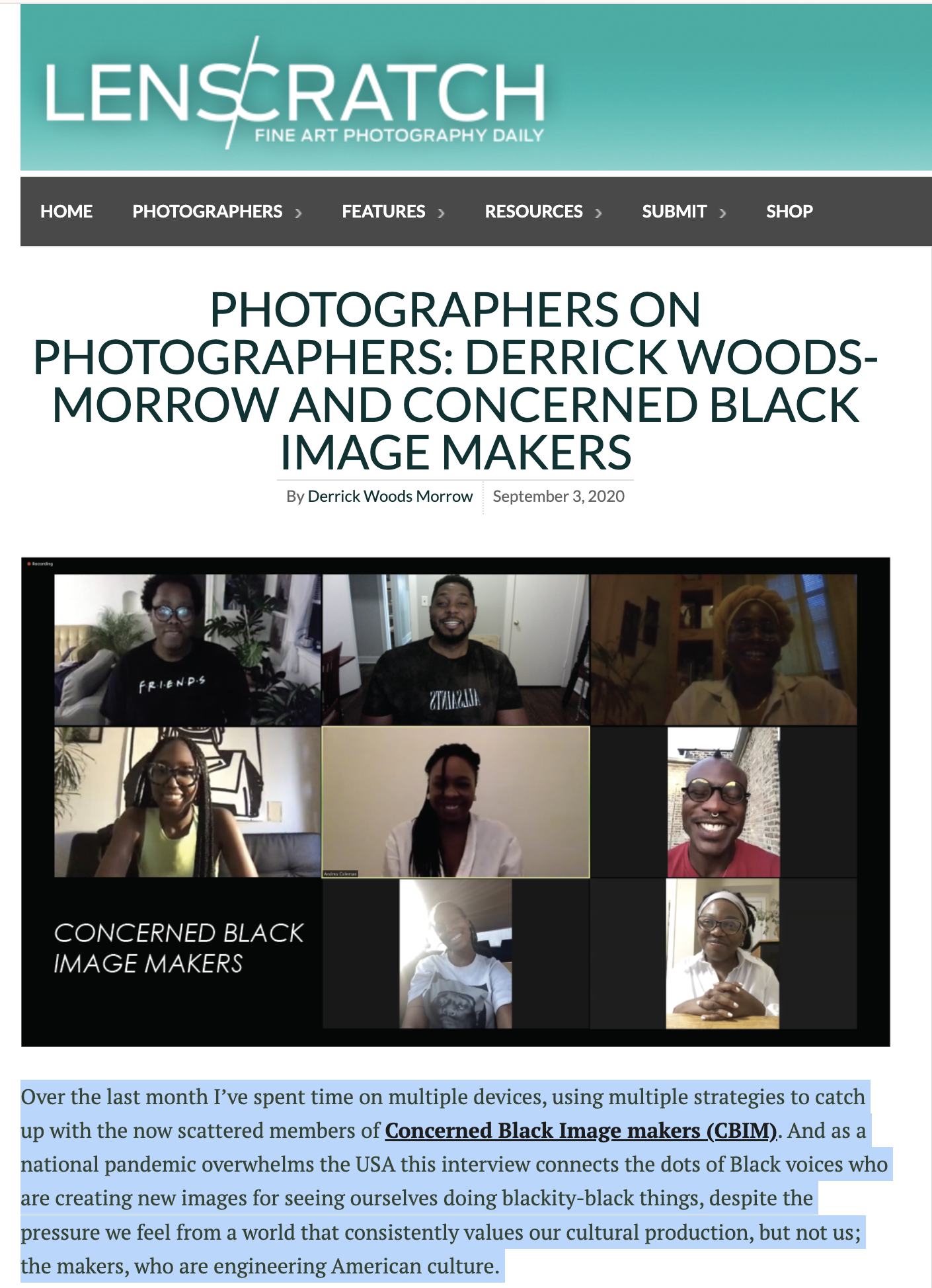Click the CONCERNED BLACK IMAGE MAKERS caption

(x=178, y=948)
